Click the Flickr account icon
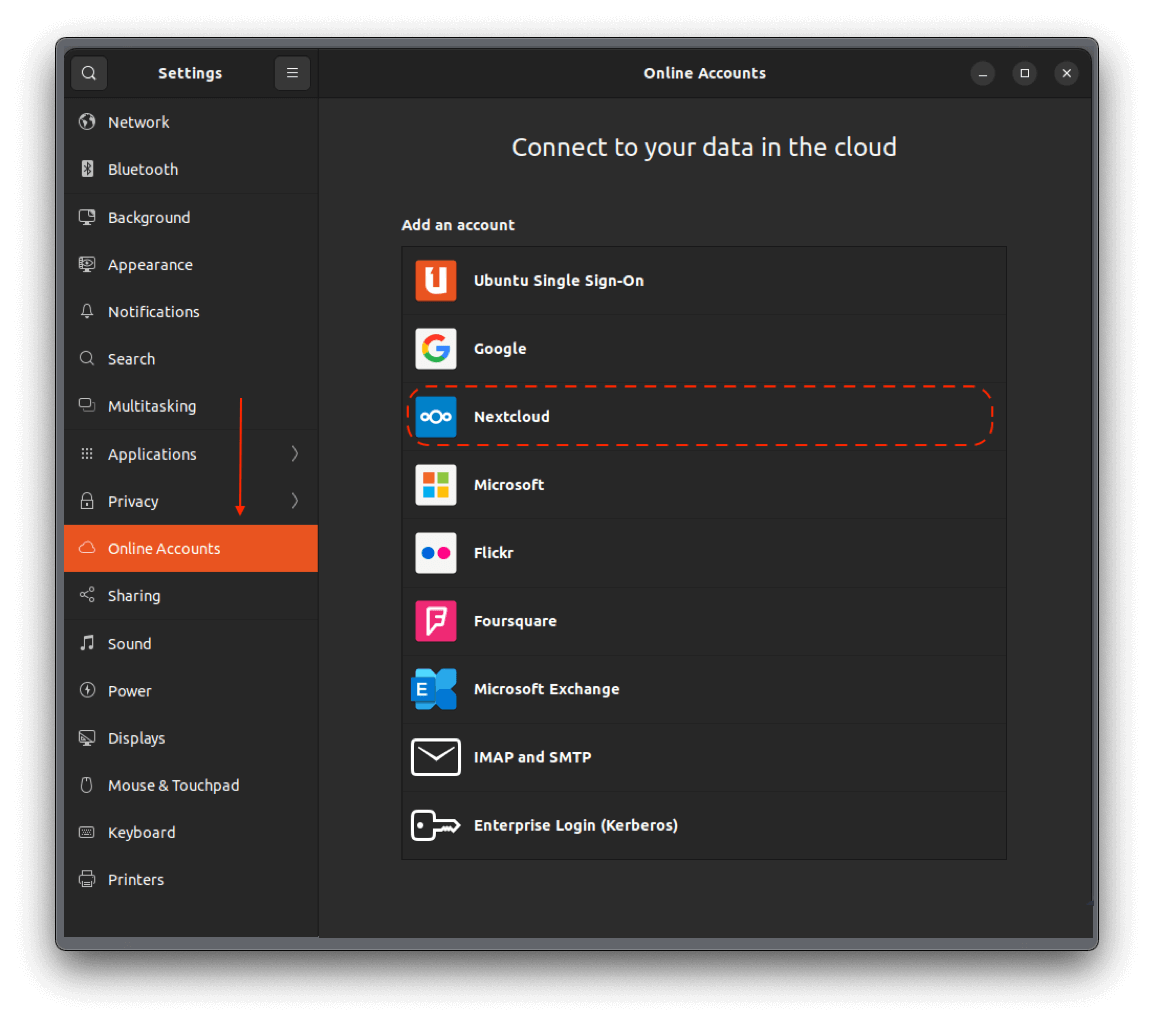The height and width of the screenshot is (1024, 1154). coord(435,552)
